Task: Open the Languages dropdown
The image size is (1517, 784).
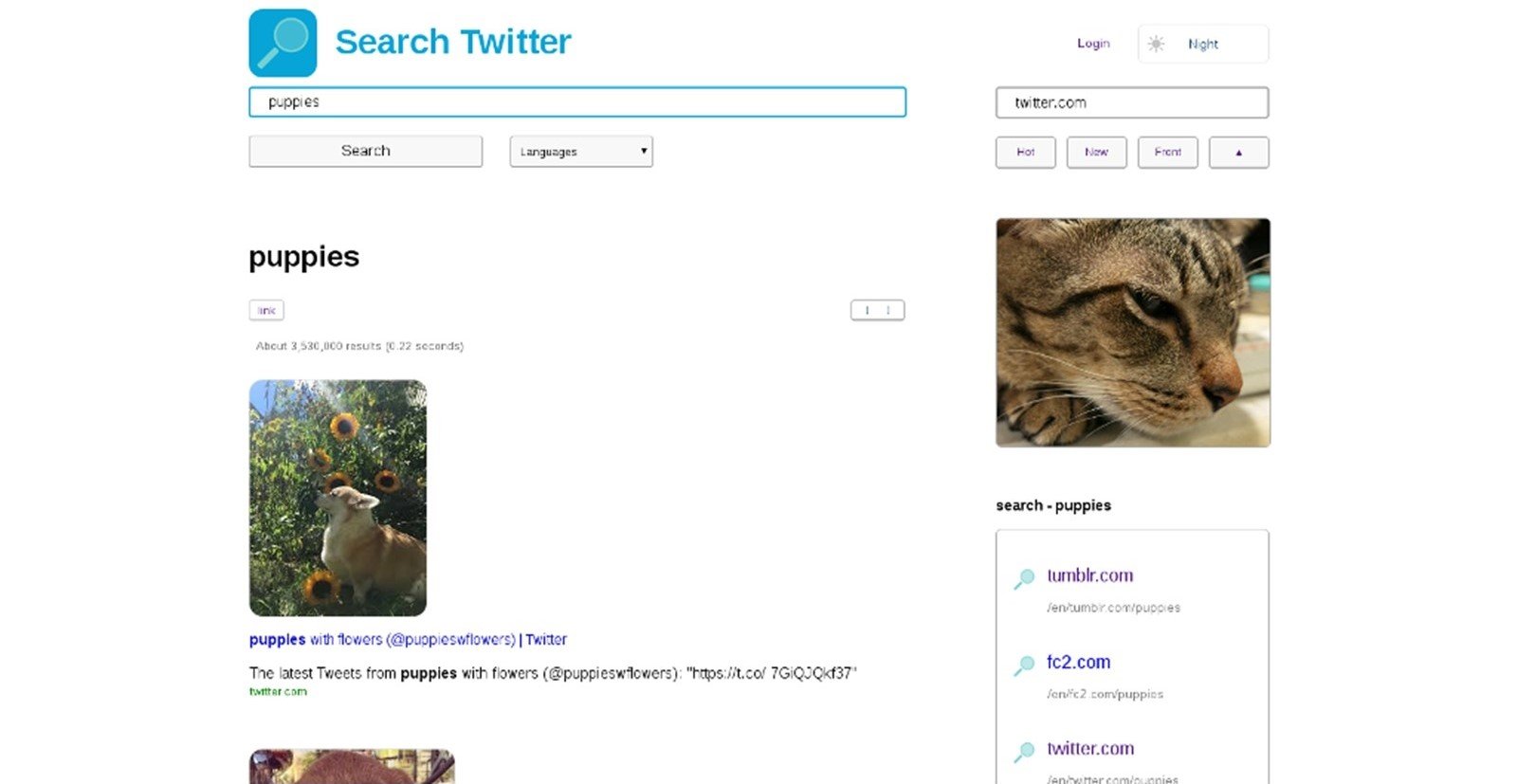Action: 581,152
